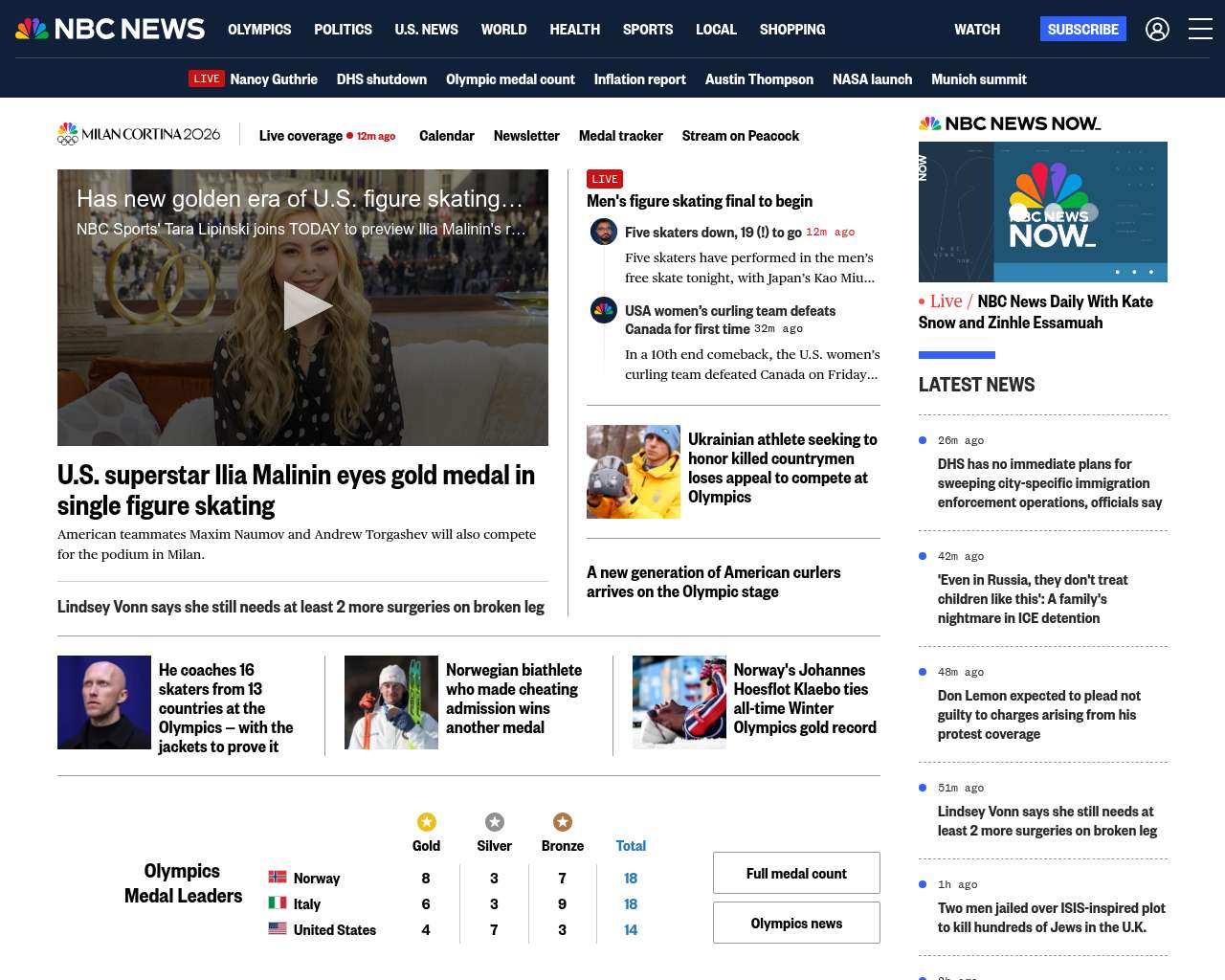The image size is (1225, 980).
Task: Click the Subscribe button
Action: tap(1083, 29)
